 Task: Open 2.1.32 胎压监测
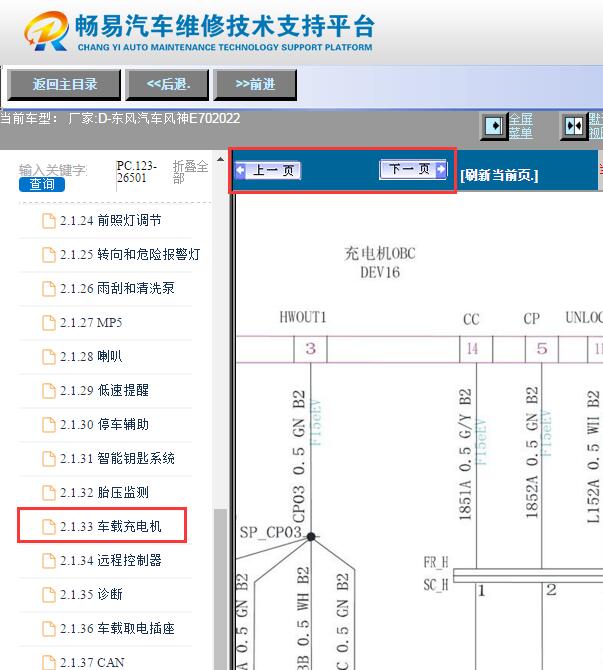coord(104,493)
